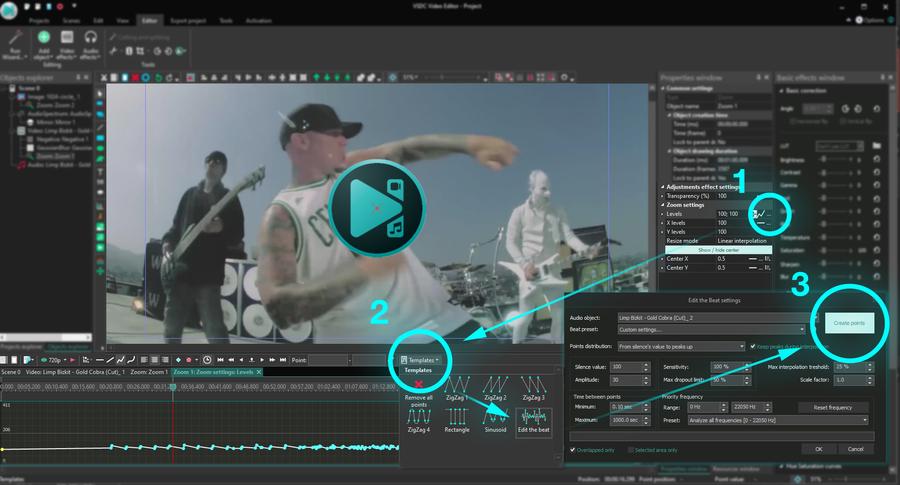Open the Run Wizard tool
Screen dimensions: 900x485
pos(14,45)
